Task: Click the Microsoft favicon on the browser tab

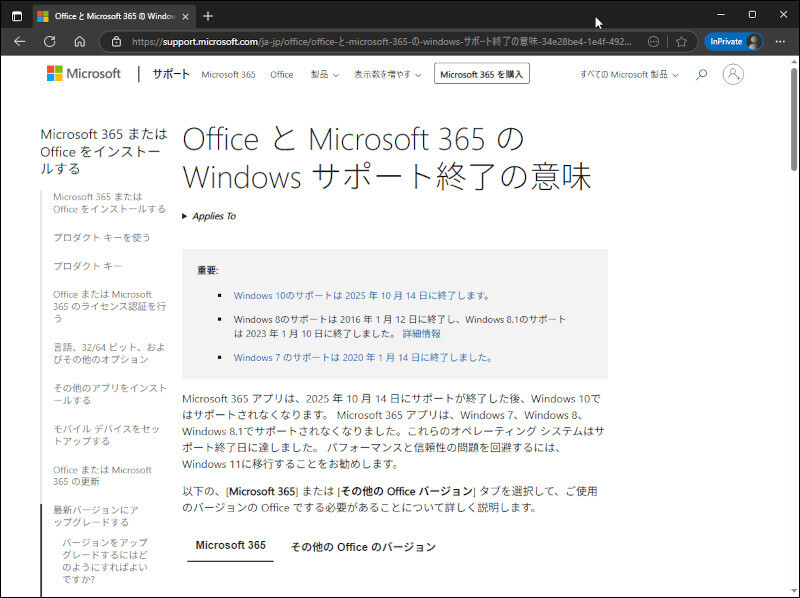Action: pyautogui.click(x=43, y=16)
